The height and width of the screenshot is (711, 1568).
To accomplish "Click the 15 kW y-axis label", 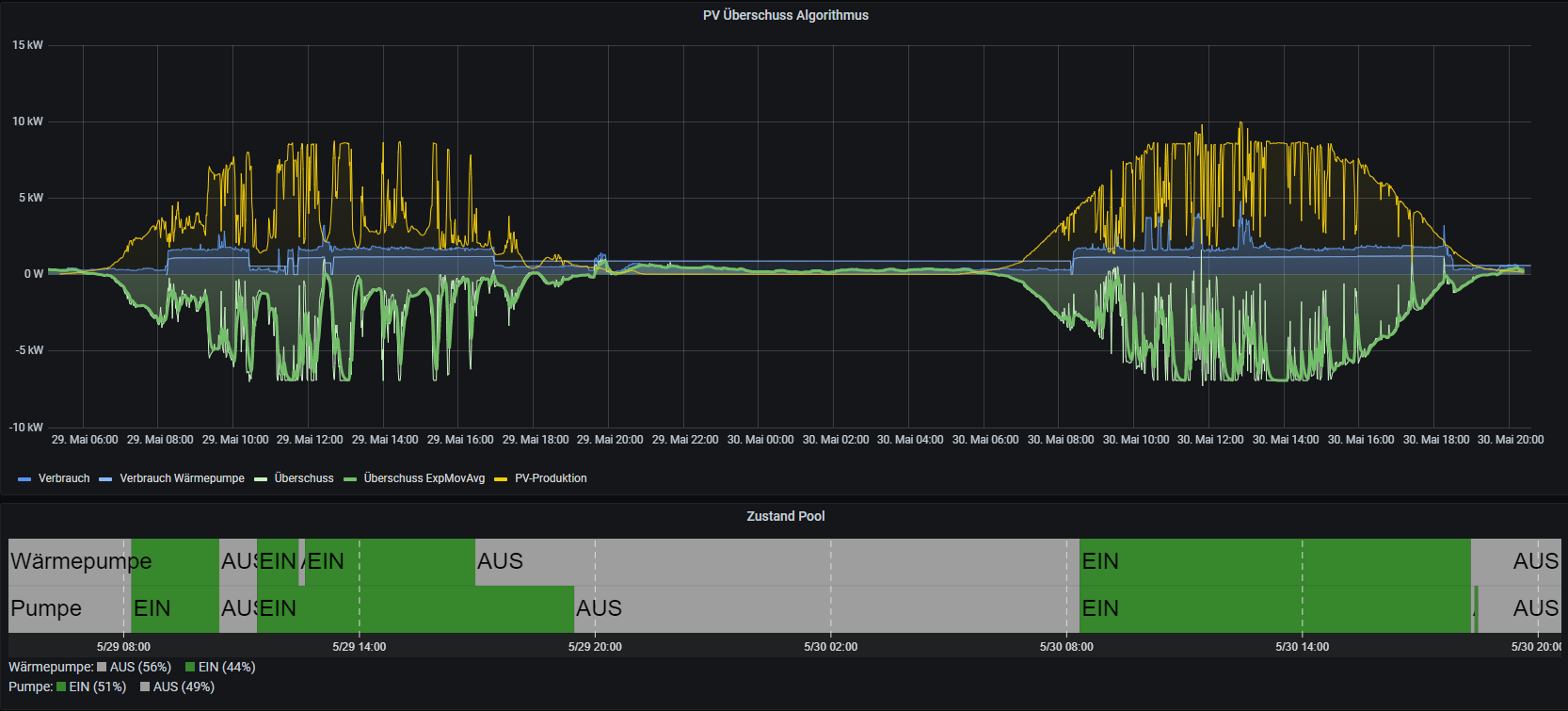I will click(27, 45).
